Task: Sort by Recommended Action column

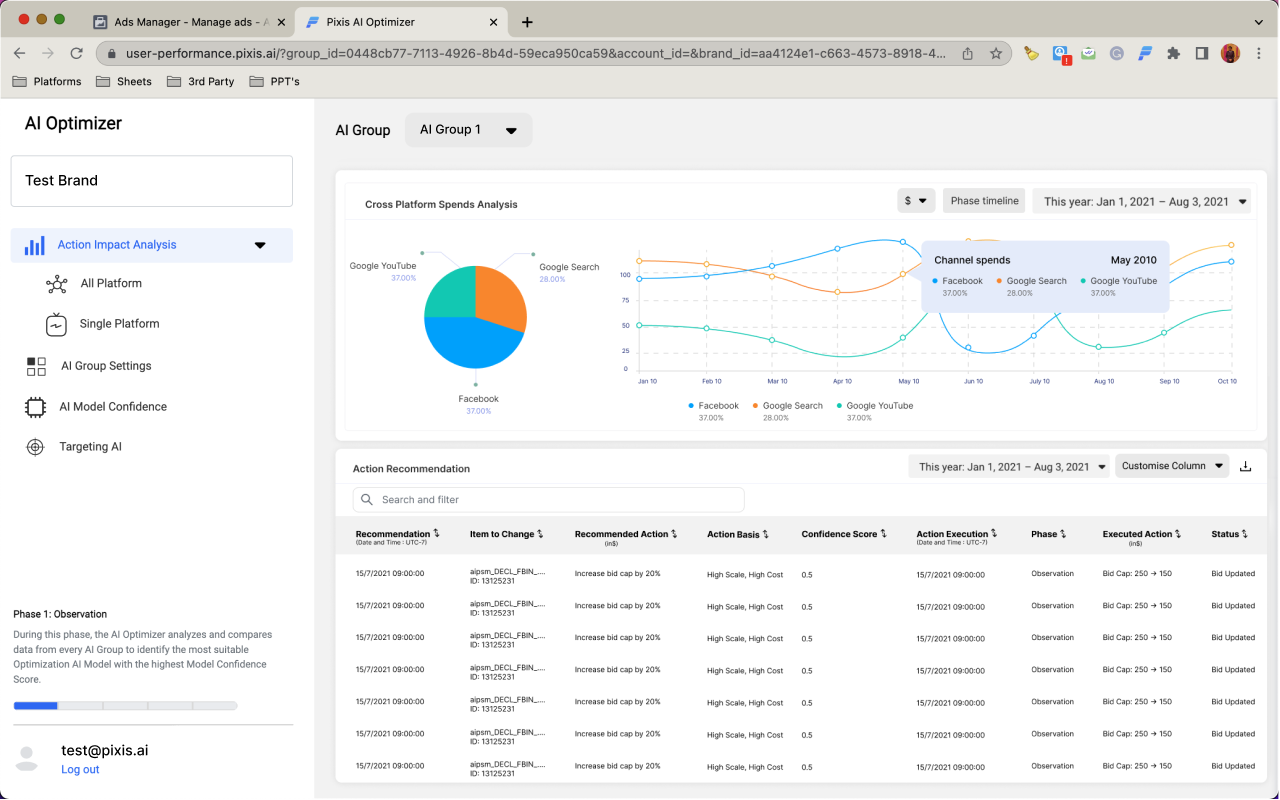Action: [674, 534]
